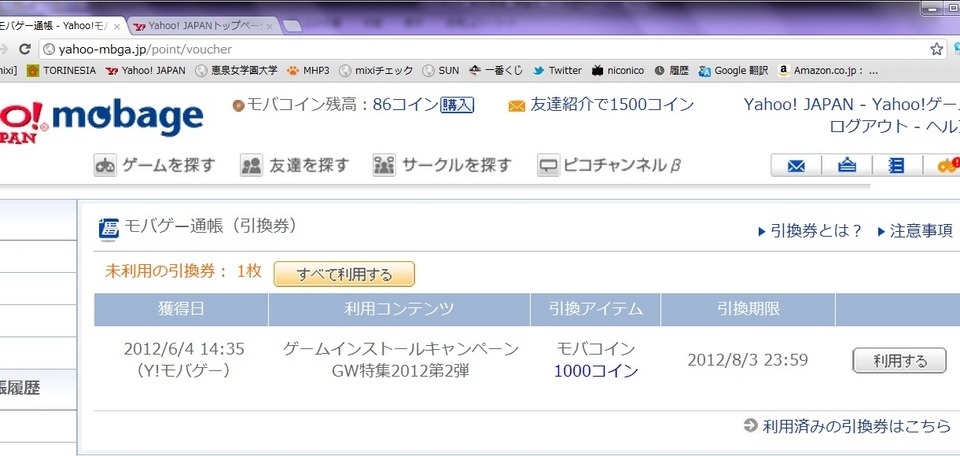This screenshot has height=456, width=960.
Task: Open the notebook ledger icon in the site toolbar
Action: point(896,165)
